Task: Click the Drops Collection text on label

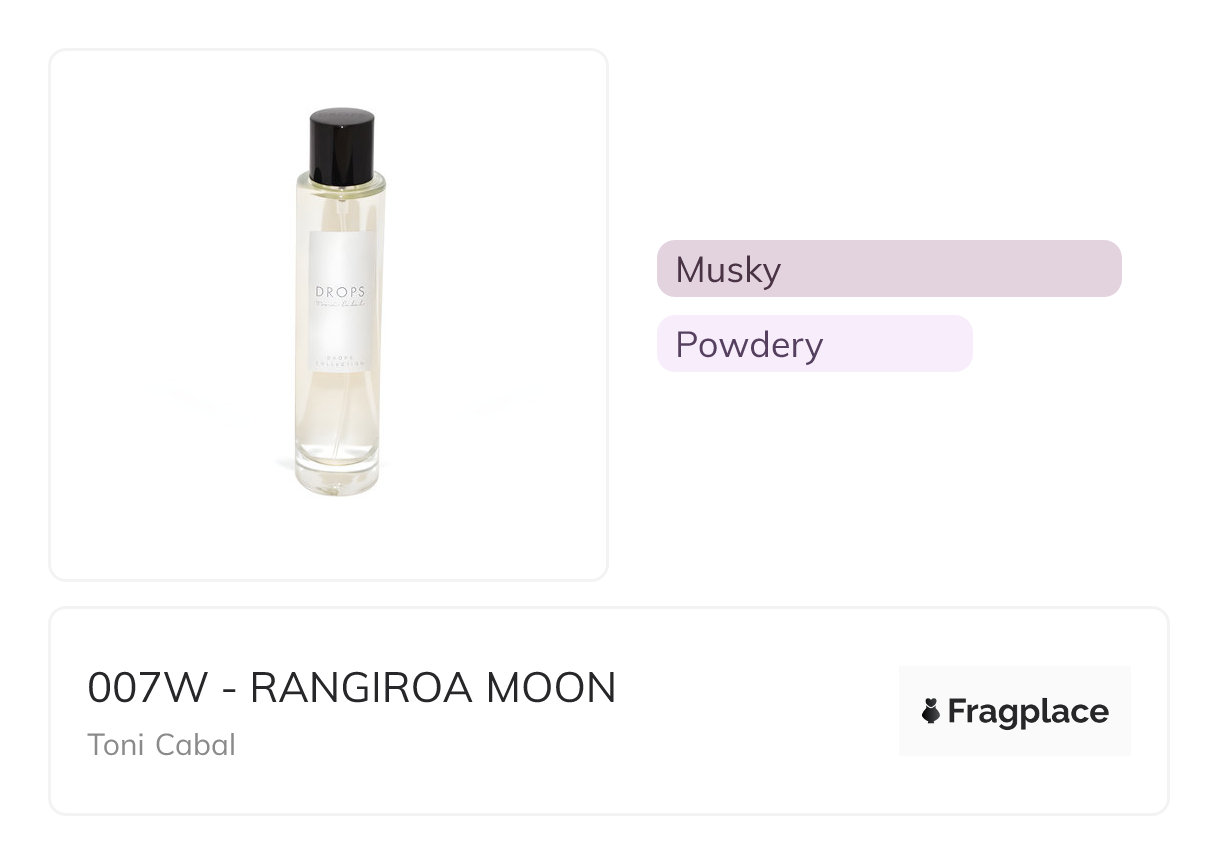Action: (x=339, y=361)
